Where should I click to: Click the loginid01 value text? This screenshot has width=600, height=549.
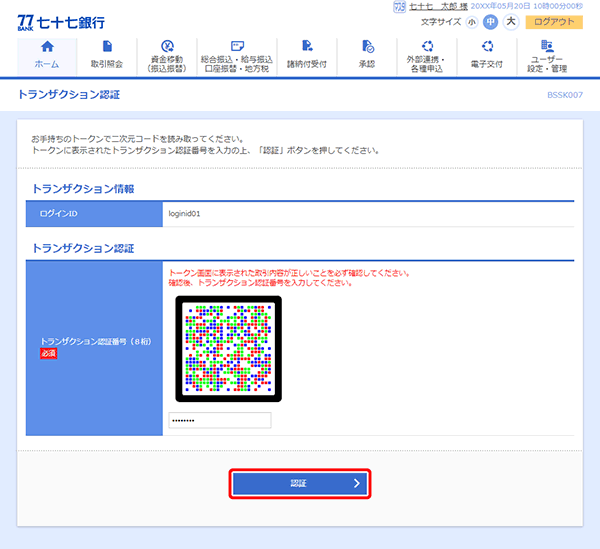(x=184, y=213)
